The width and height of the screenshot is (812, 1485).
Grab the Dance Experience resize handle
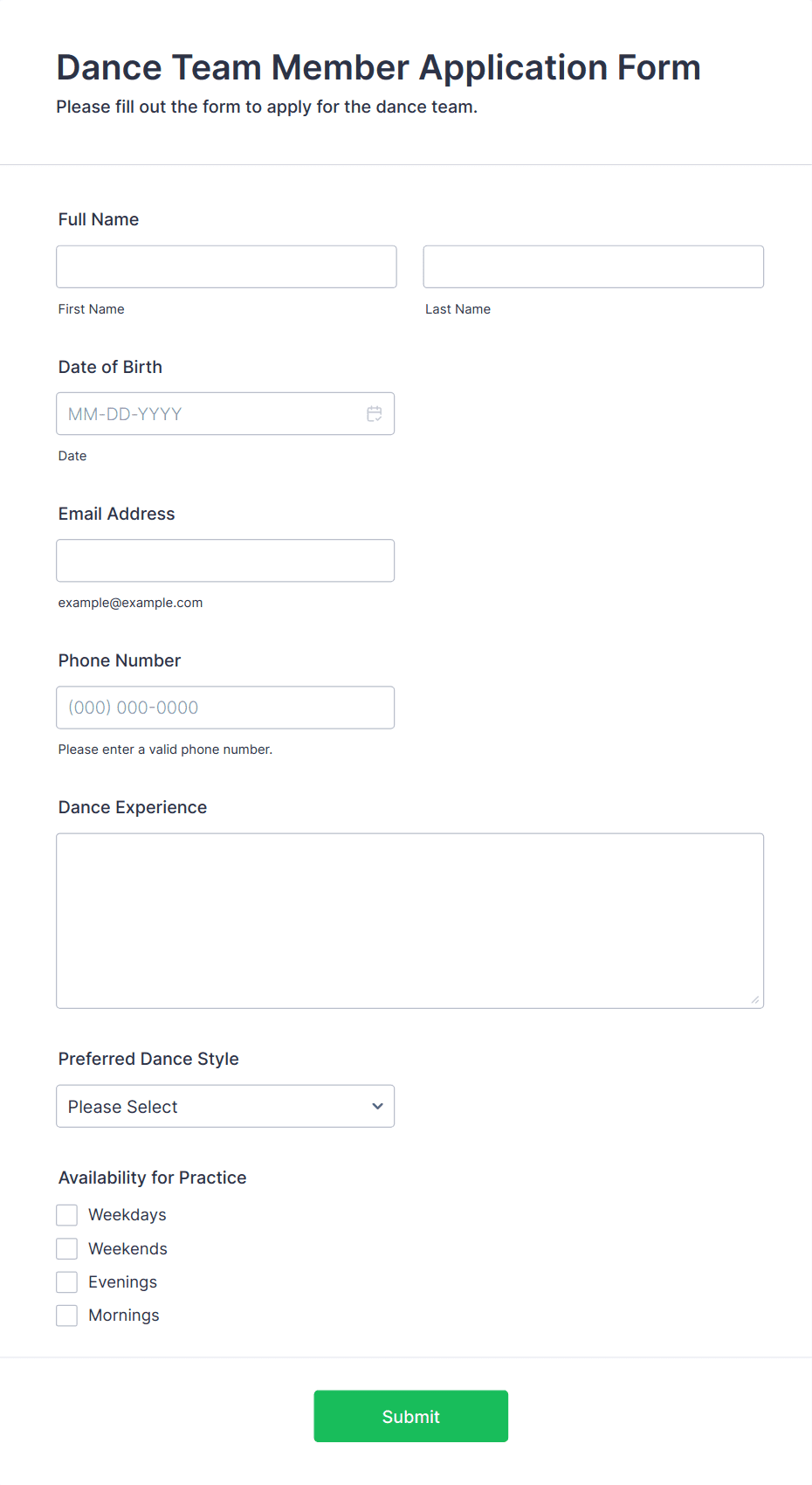click(x=755, y=1000)
